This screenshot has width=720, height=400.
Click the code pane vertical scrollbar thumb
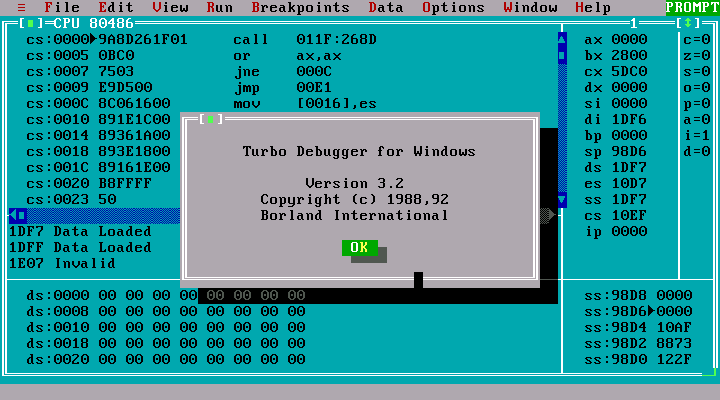click(562, 56)
